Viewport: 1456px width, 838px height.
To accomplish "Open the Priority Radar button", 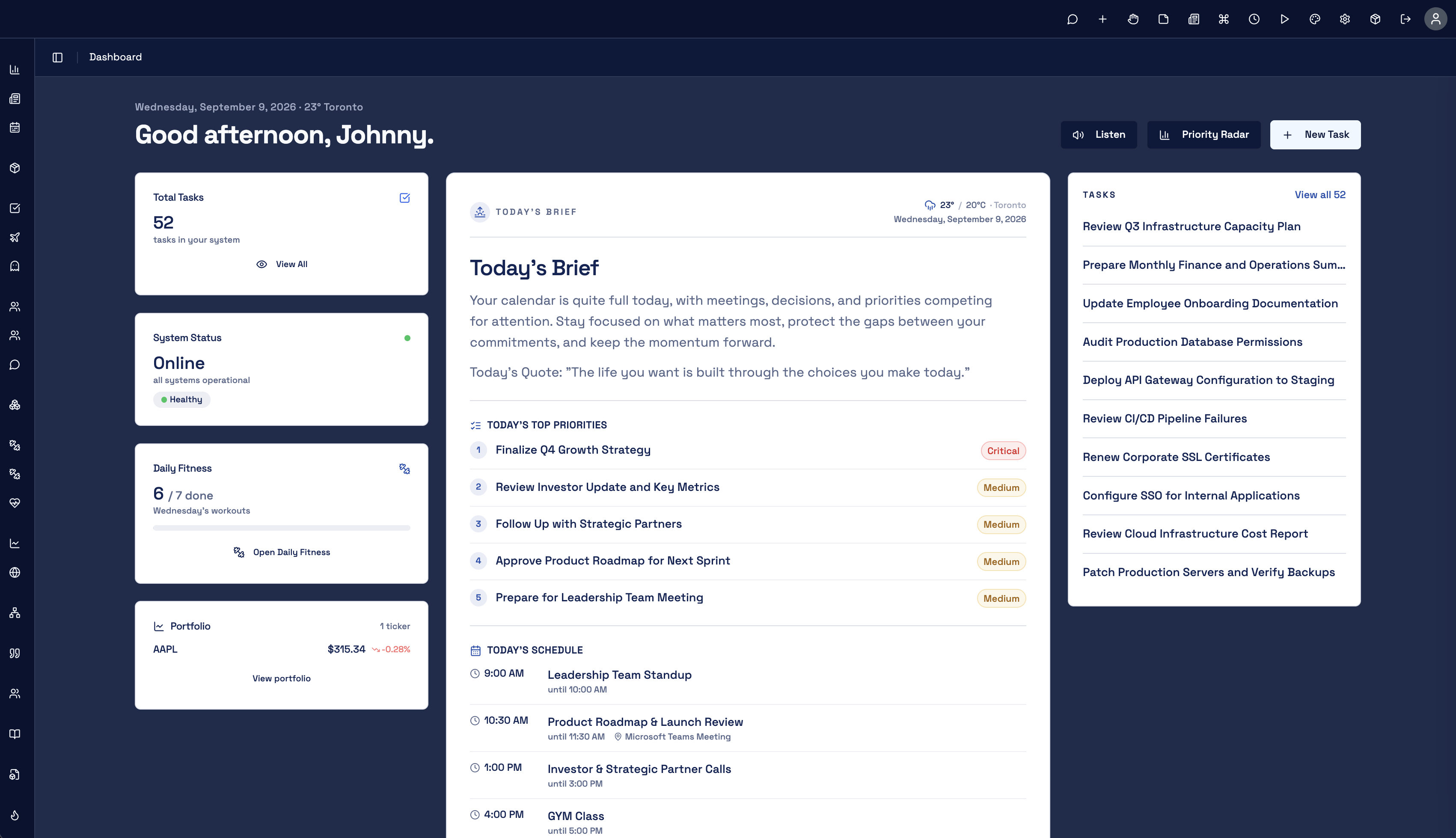I will coord(1203,135).
